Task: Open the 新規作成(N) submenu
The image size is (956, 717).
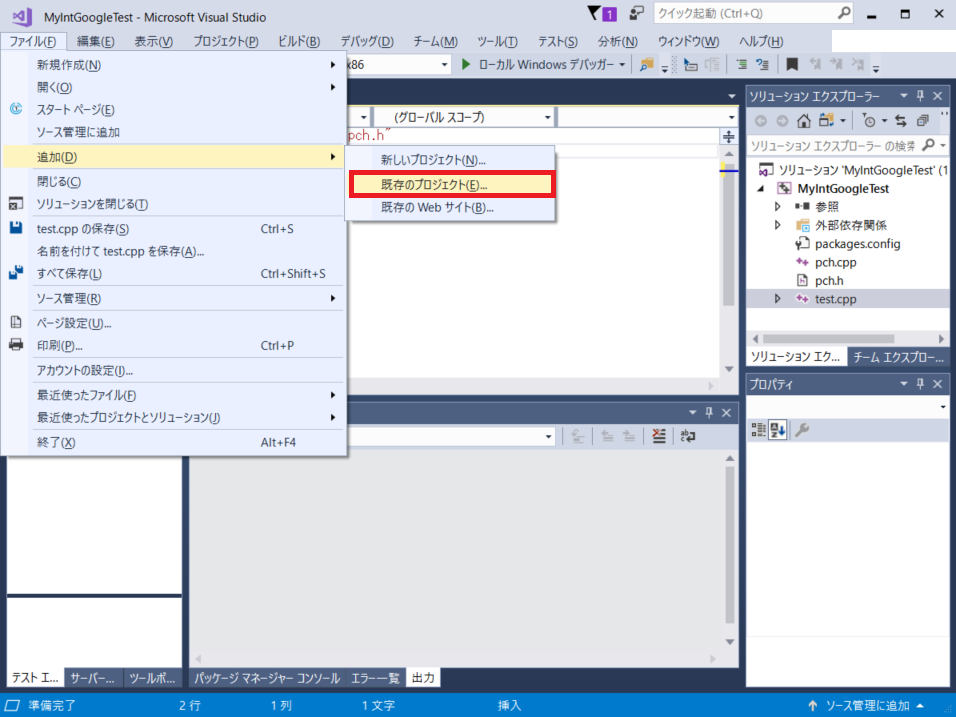Action: [173, 65]
